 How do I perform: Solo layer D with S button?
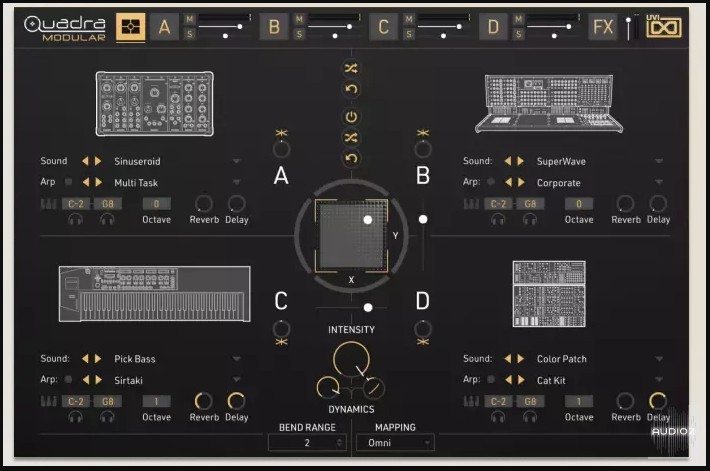pyautogui.click(x=518, y=34)
